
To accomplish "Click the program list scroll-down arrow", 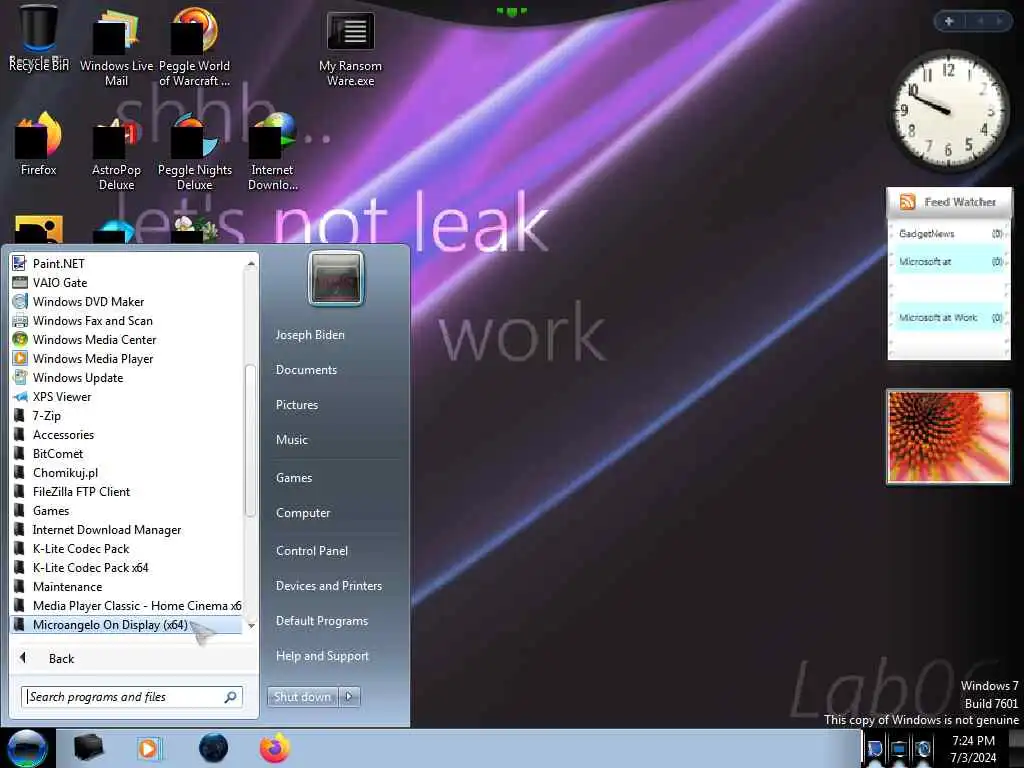I will tap(251, 626).
